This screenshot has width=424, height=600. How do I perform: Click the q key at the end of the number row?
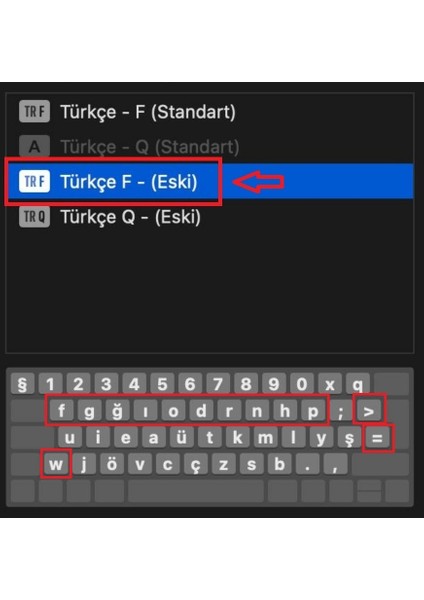(x=358, y=384)
